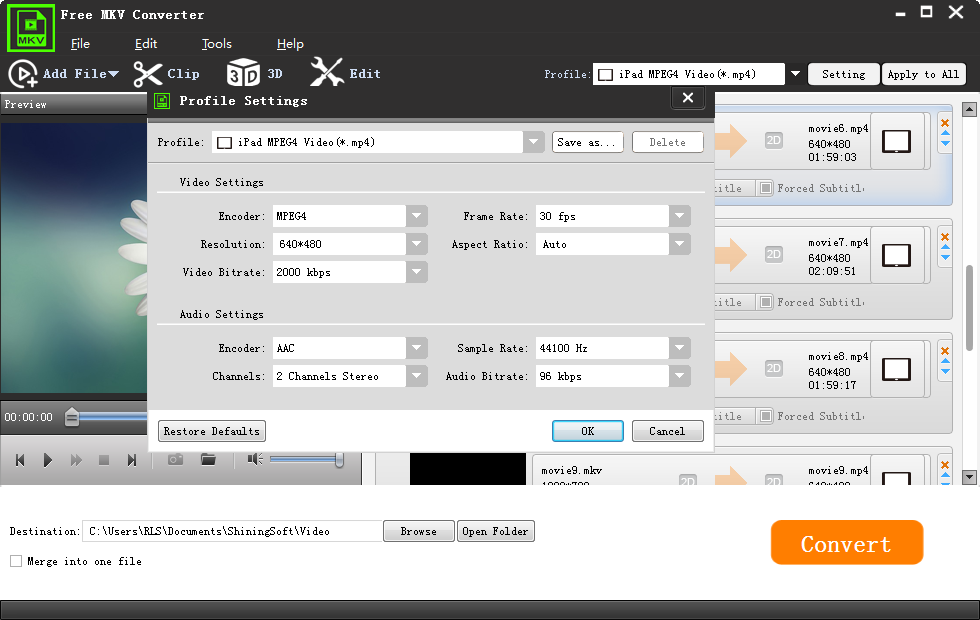This screenshot has height=620, width=980.
Task: Click the Destination path input field
Action: click(x=232, y=531)
